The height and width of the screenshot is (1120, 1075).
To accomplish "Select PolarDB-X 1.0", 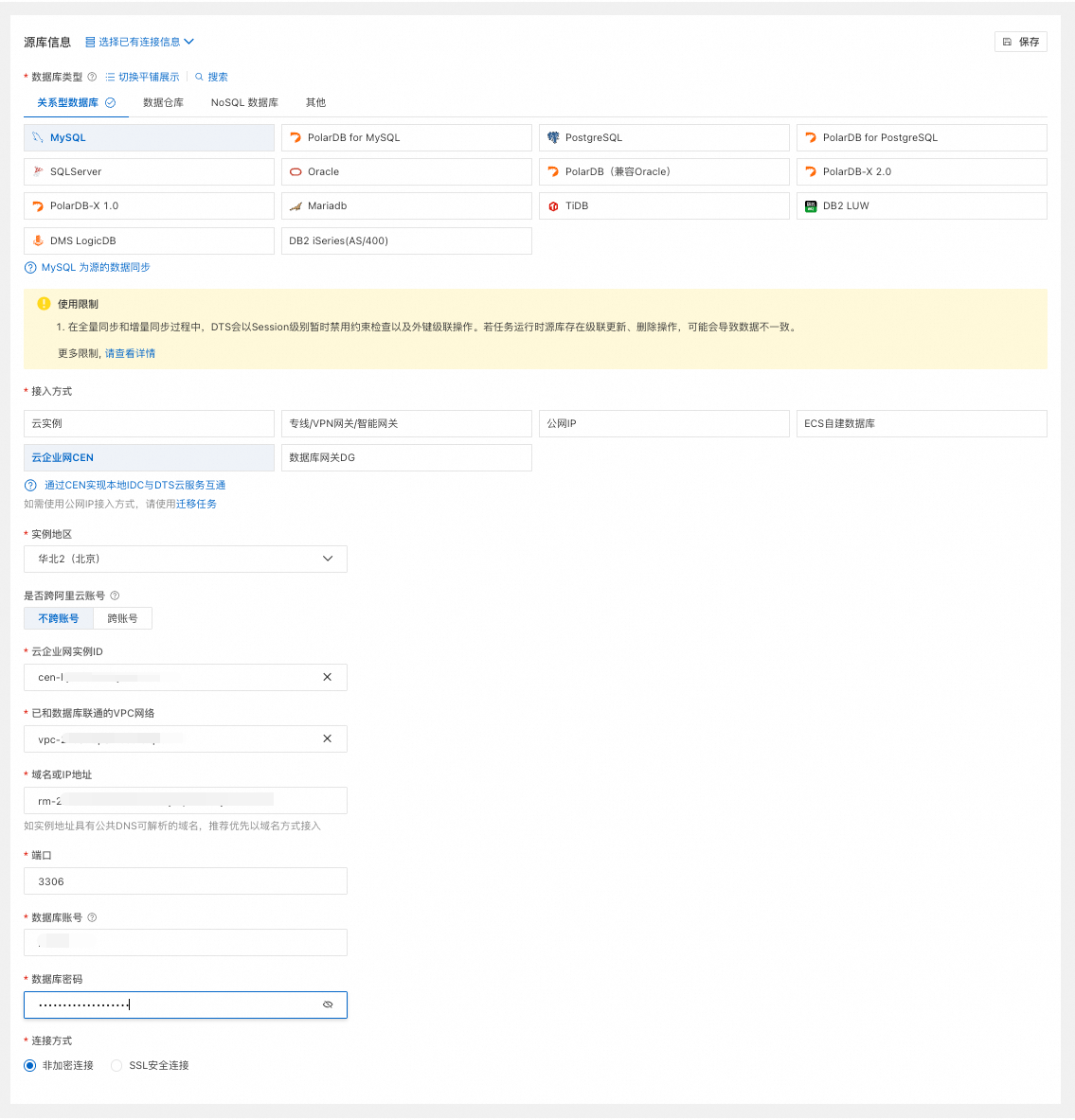I will click(x=149, y=205).
